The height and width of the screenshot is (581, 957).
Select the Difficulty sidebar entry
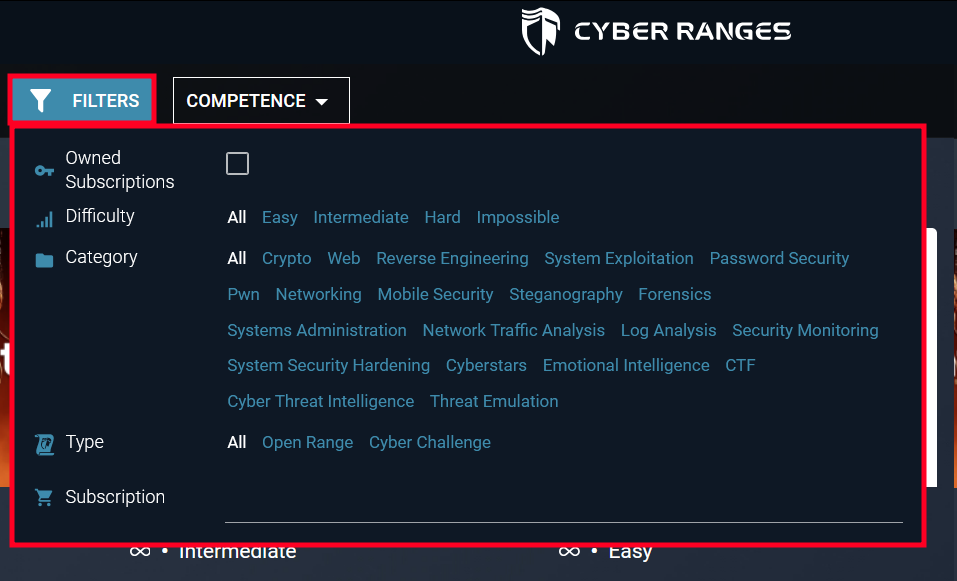pos(100,216)
